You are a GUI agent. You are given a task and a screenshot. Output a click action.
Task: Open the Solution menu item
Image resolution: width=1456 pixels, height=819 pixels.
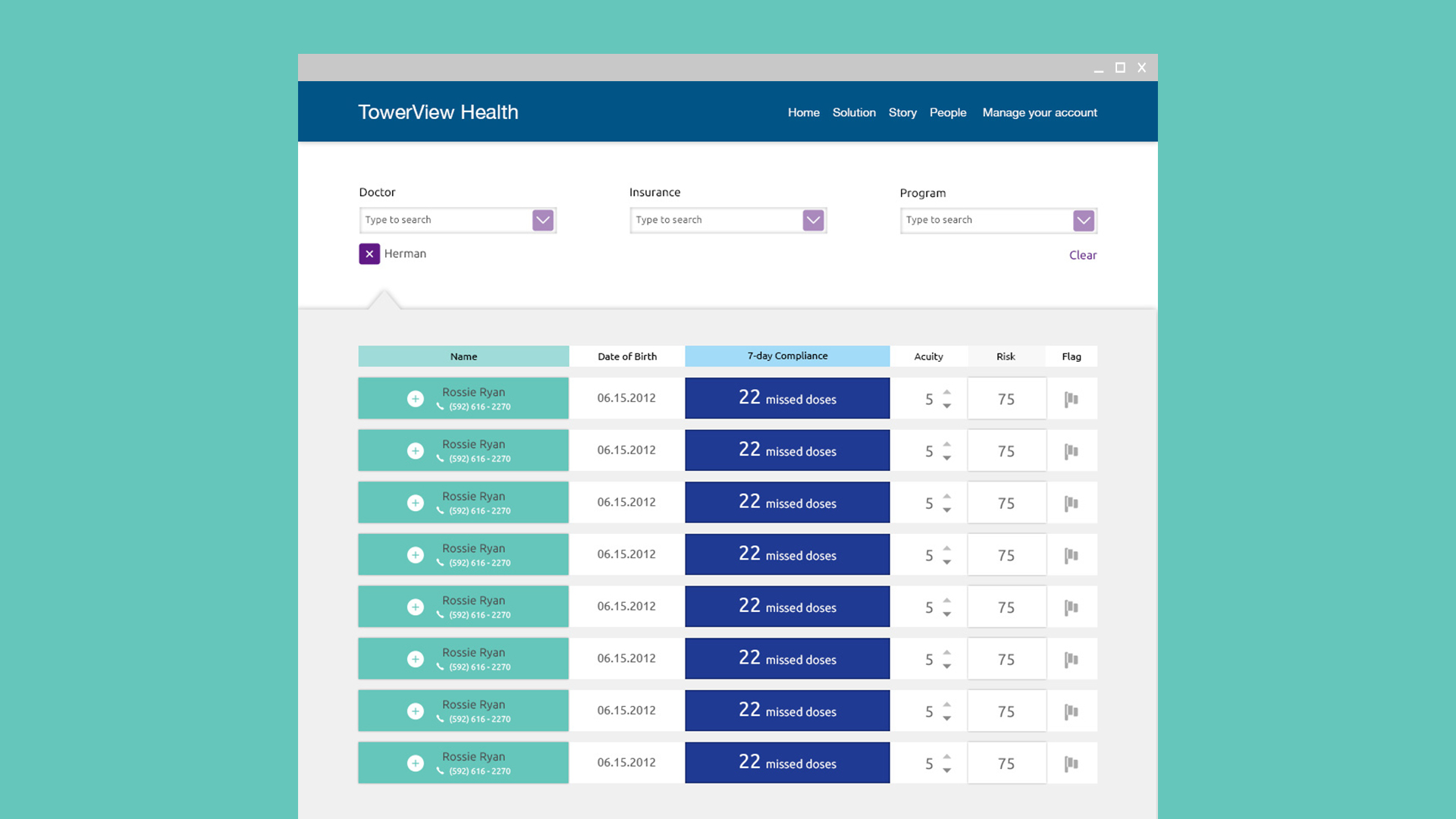pyautogui.click(x=854, y=112)
